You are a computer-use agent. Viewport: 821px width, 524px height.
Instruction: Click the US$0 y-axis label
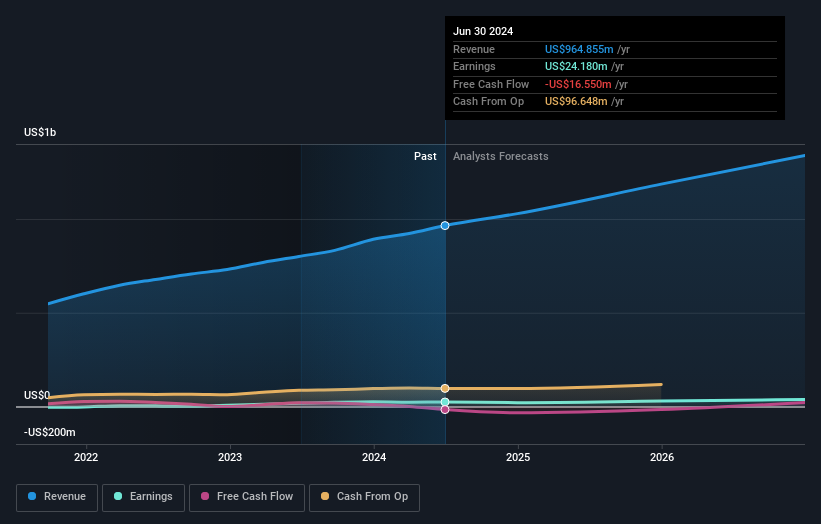[x=37, y=395]
